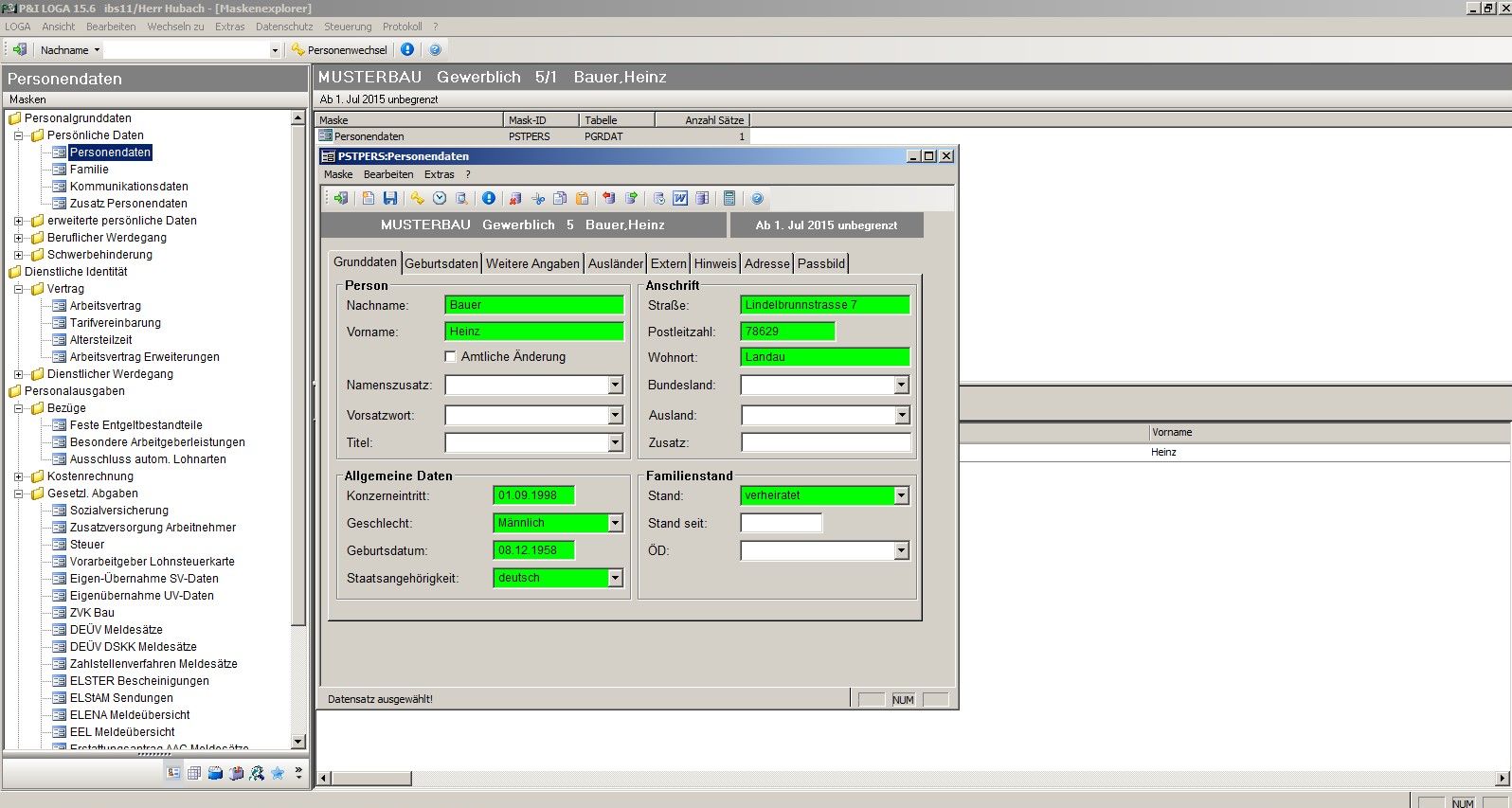
Task: Click the save diskette icon in PSTPERS toolbar
Action: (390, 198)
